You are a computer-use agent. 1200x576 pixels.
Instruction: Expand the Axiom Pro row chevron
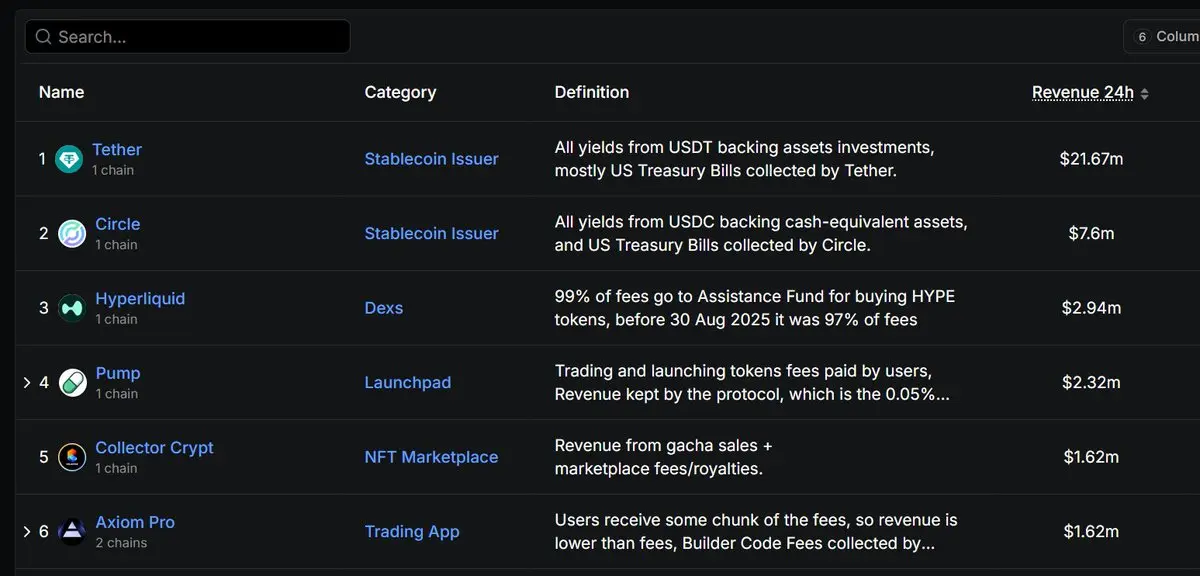click(x=27, y=532)
